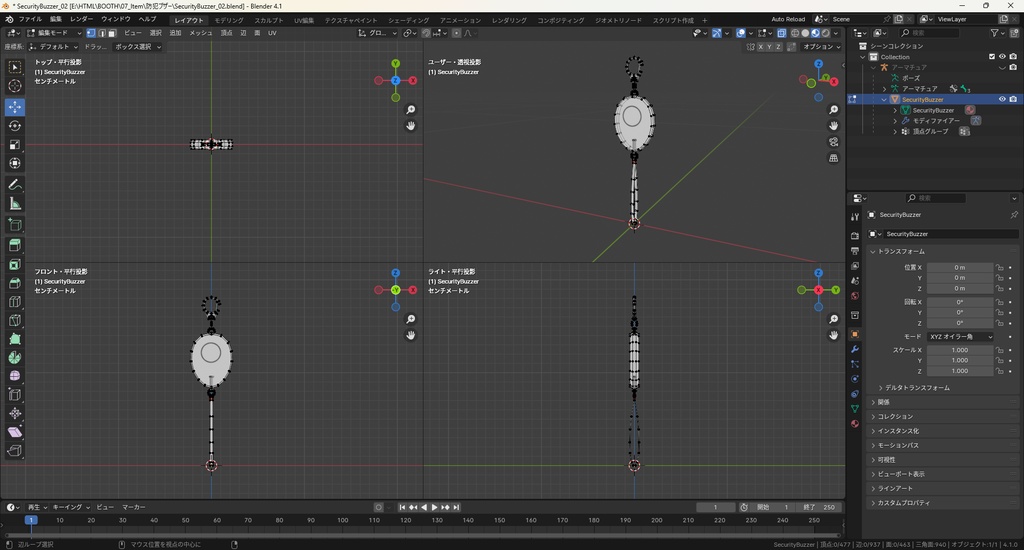
Task: Toggle X mirror axis button
Action: 760,47
